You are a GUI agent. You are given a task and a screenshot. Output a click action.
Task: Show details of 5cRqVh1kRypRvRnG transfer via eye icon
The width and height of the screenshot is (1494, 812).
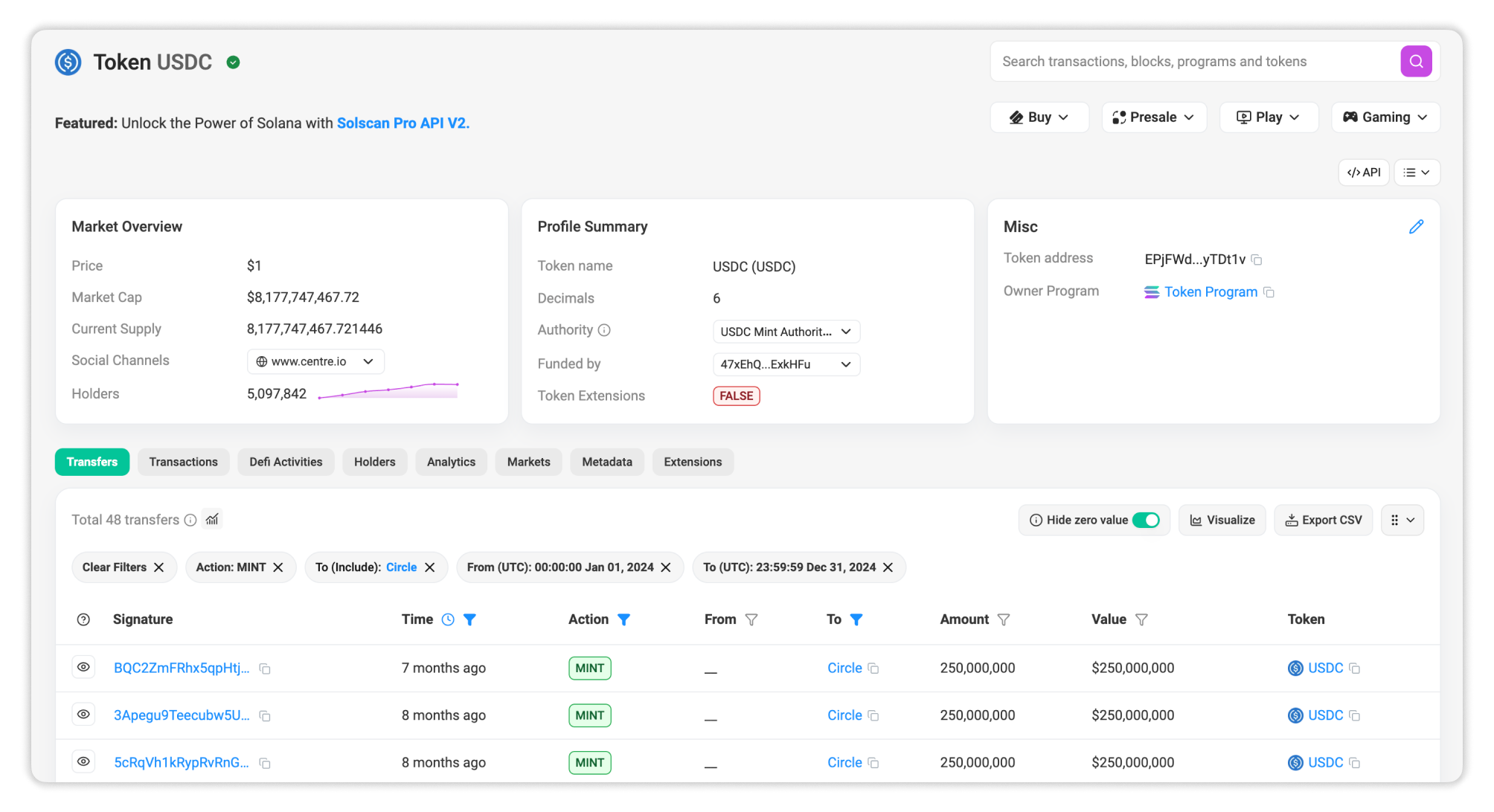pos(83,761)
